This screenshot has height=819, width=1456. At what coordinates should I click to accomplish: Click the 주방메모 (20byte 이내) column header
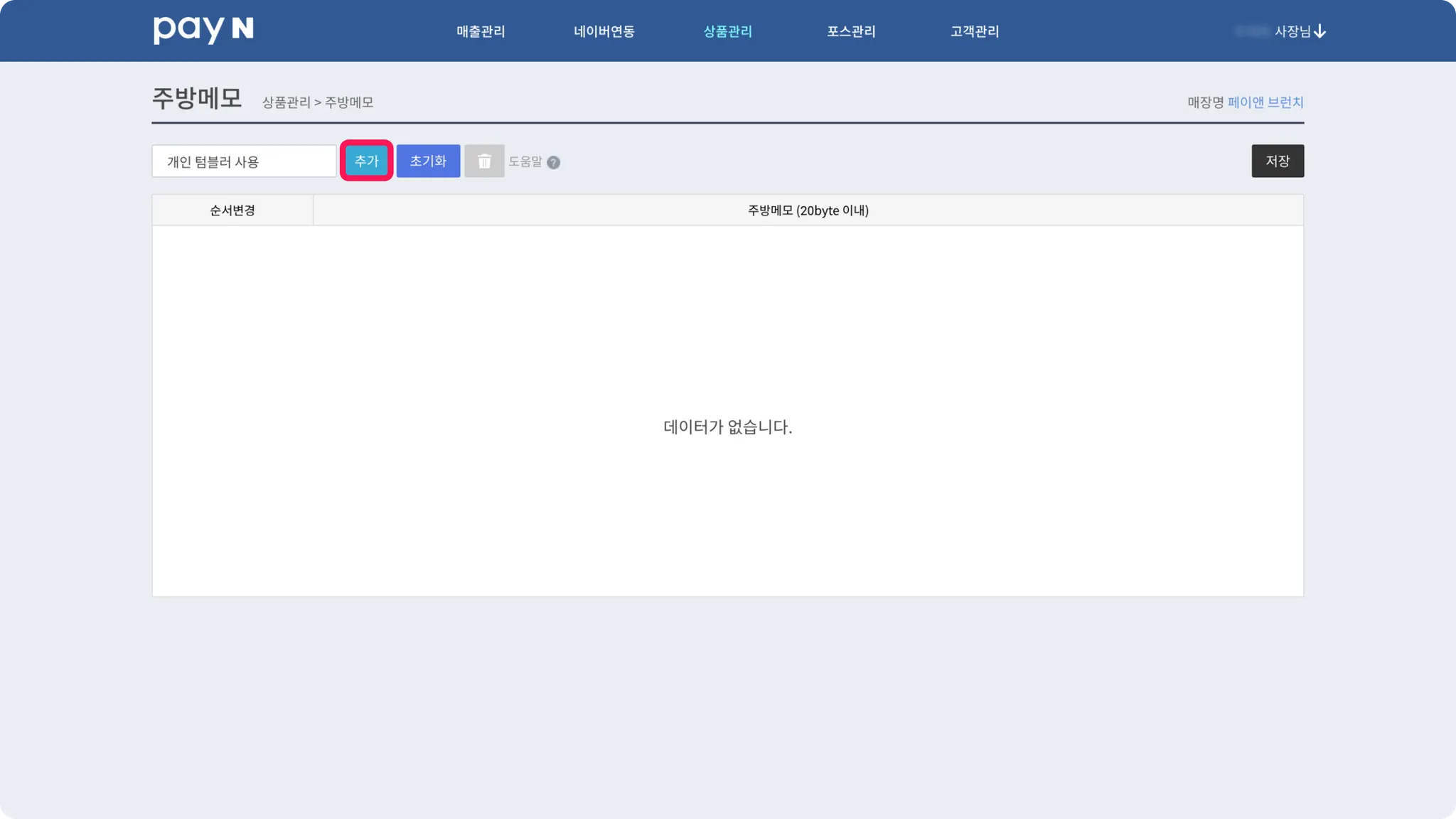click(x=808, y=210)
